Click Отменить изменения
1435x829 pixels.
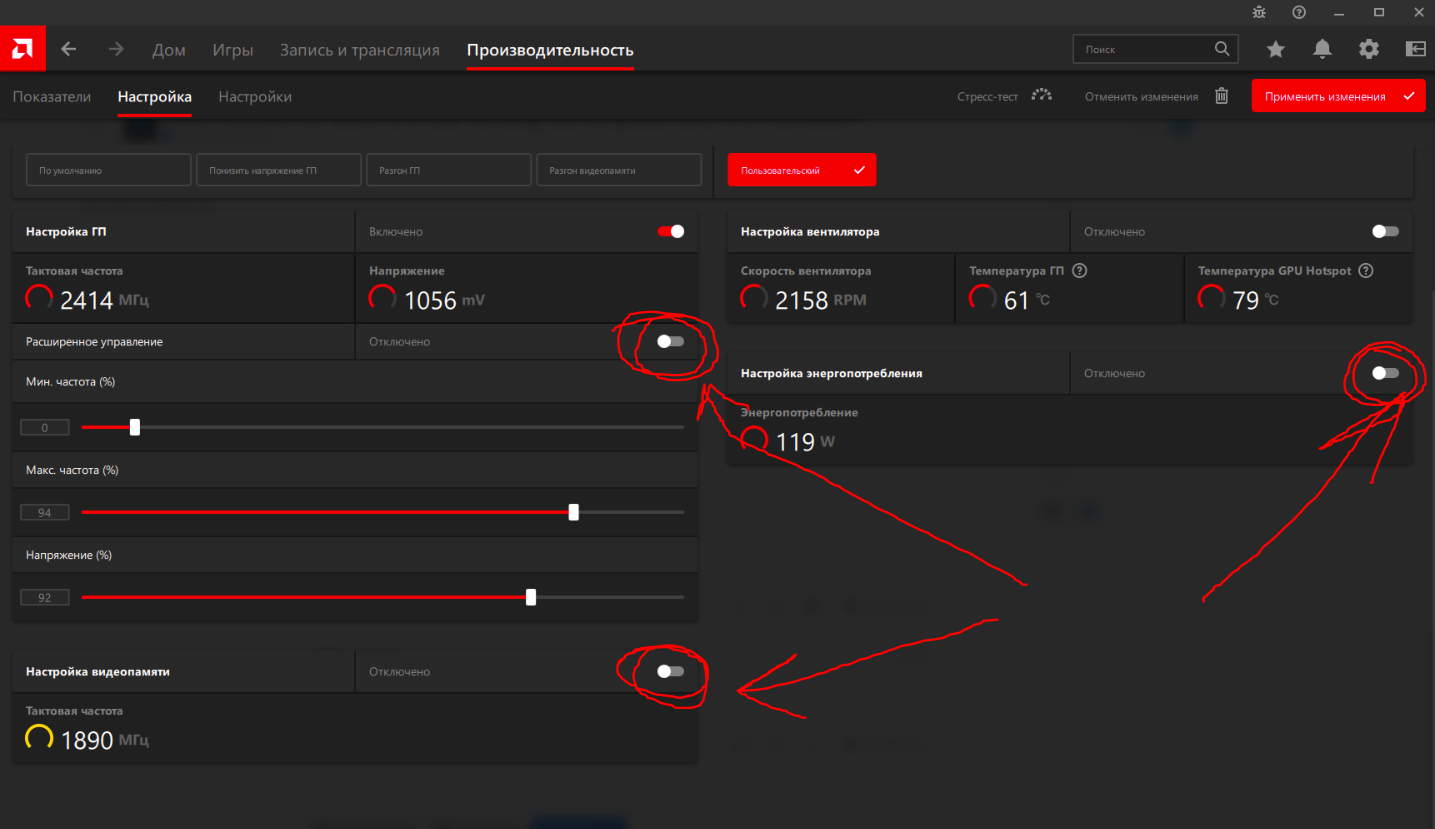(x=1141, y=97)
